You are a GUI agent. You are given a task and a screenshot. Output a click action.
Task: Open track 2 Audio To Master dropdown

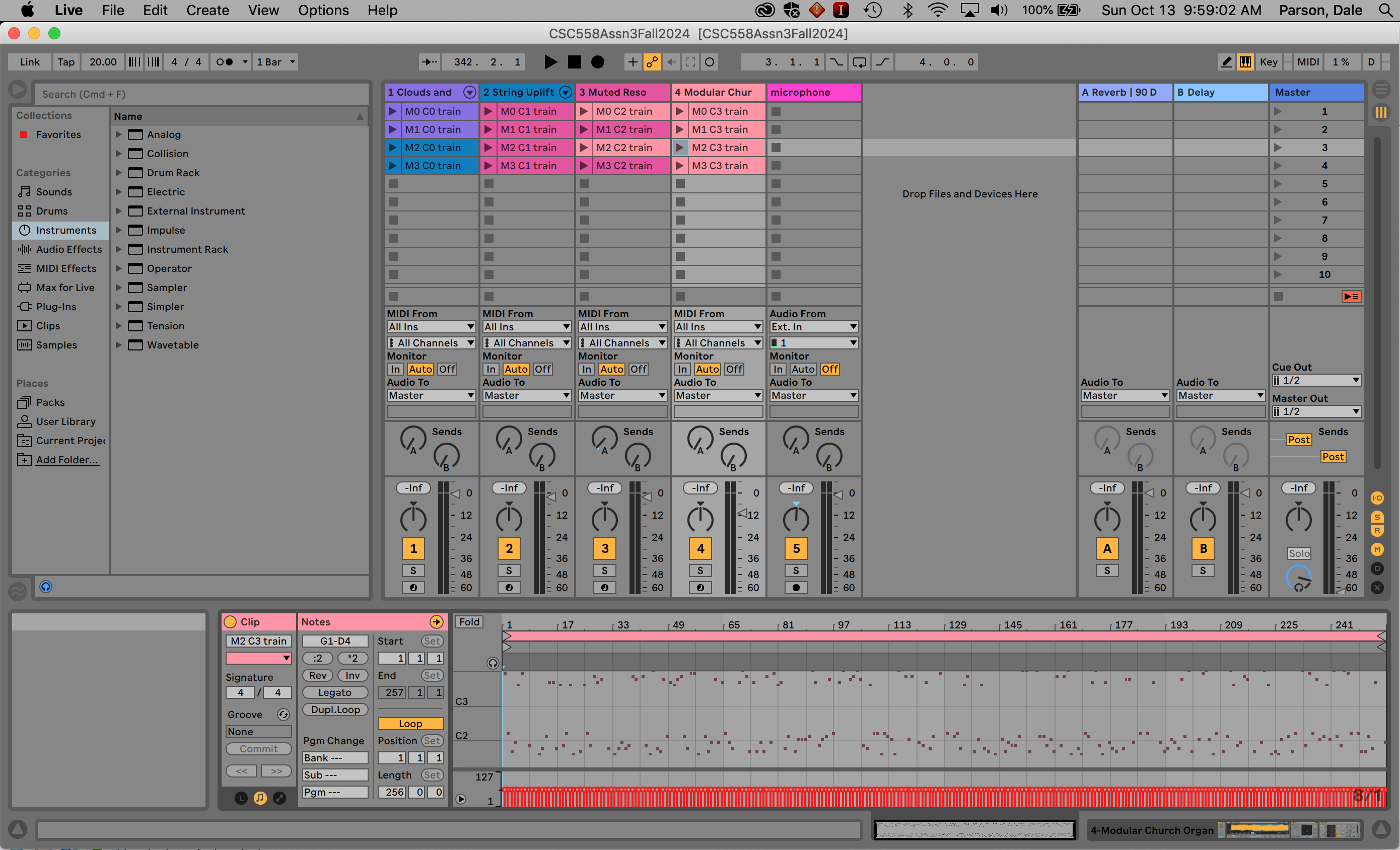click(x=527, y=395)
